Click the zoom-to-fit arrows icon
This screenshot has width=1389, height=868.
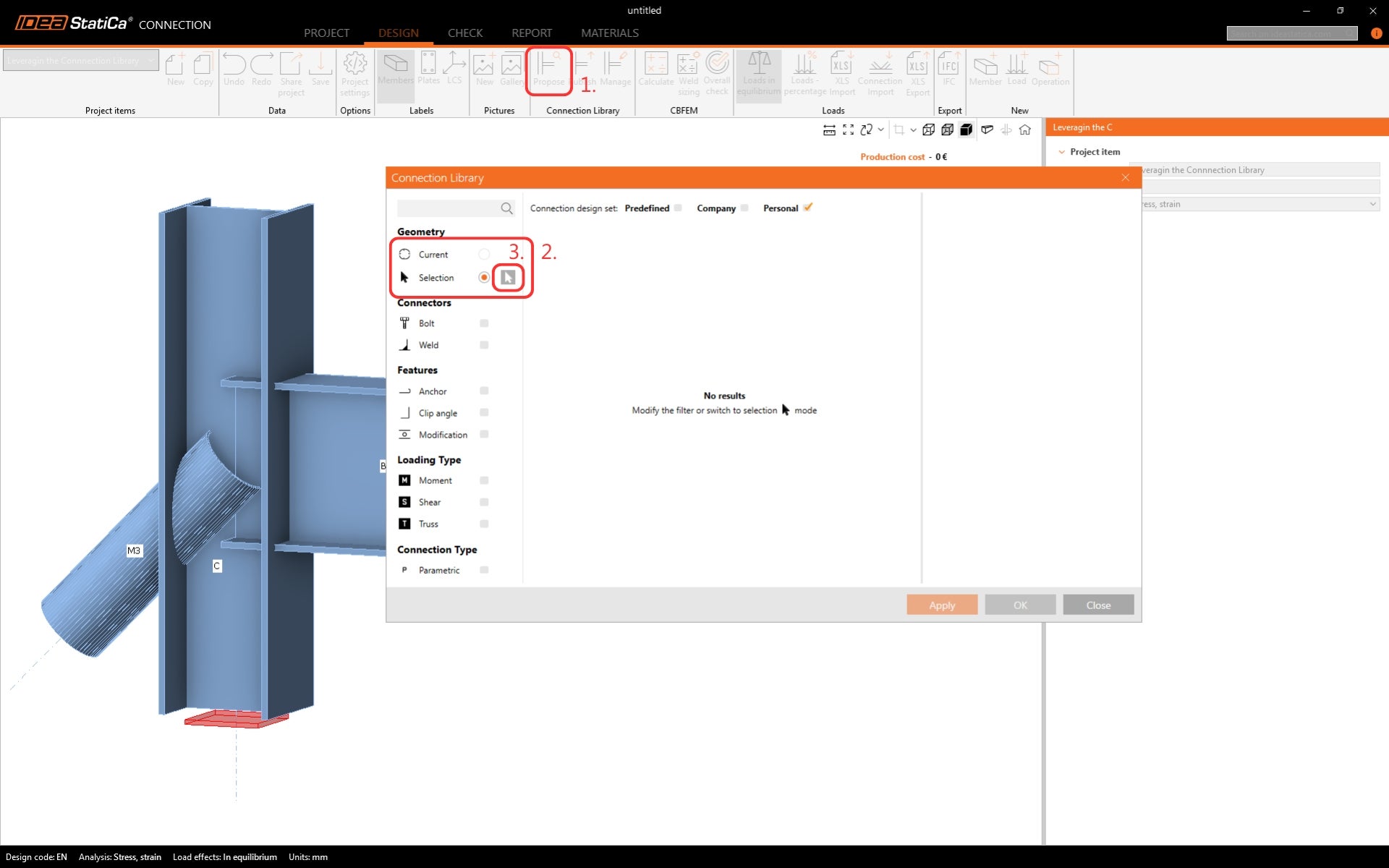click(848, 130)
